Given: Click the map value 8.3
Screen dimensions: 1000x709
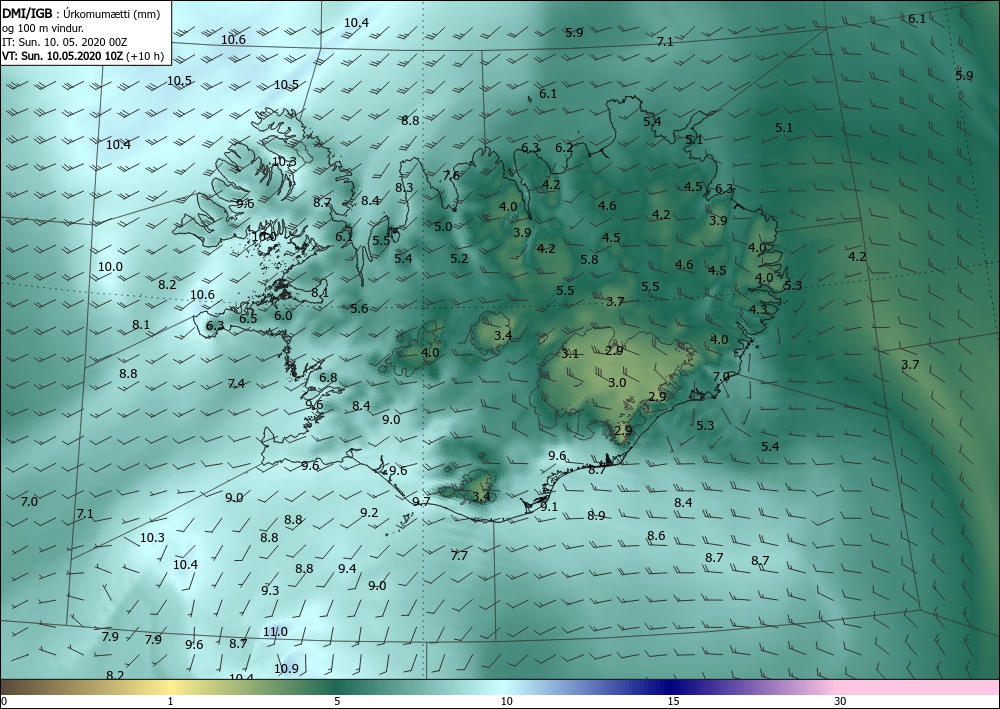Looking at the screenshot, I should (x=404, y=188).
